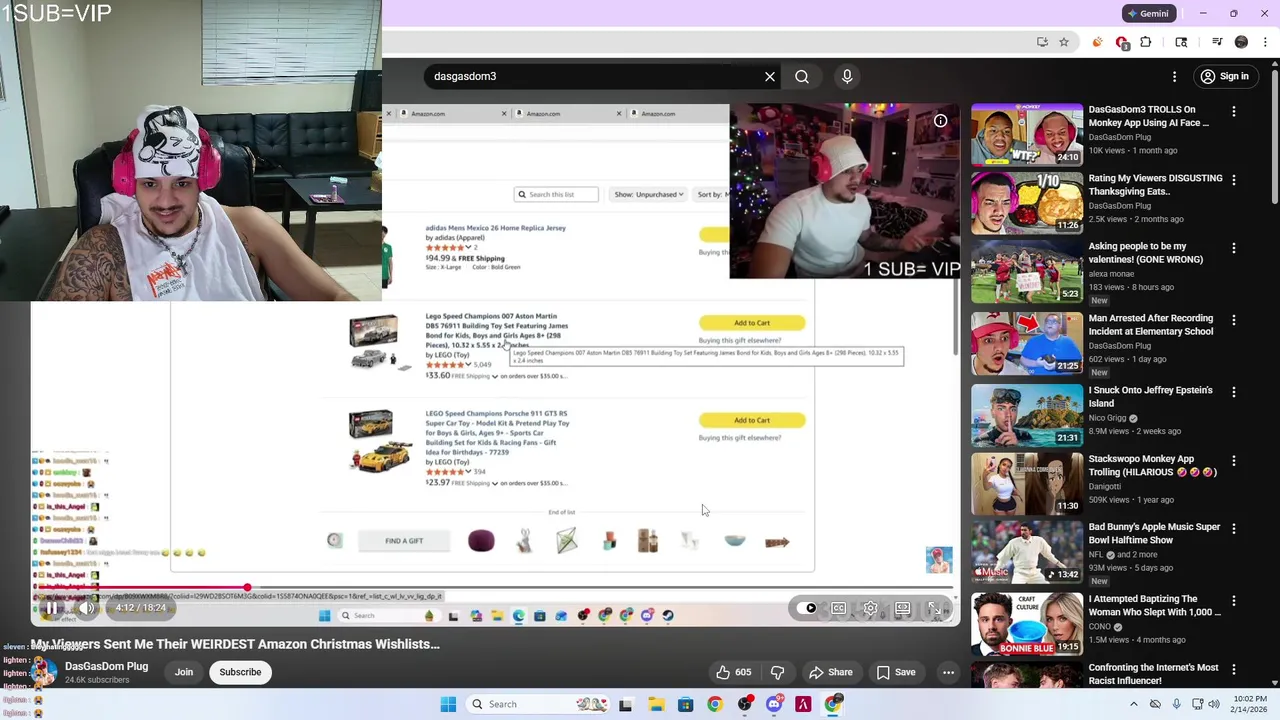
Task: Click the Windows taskbar Search box
Action: click(x=536, y=704)
